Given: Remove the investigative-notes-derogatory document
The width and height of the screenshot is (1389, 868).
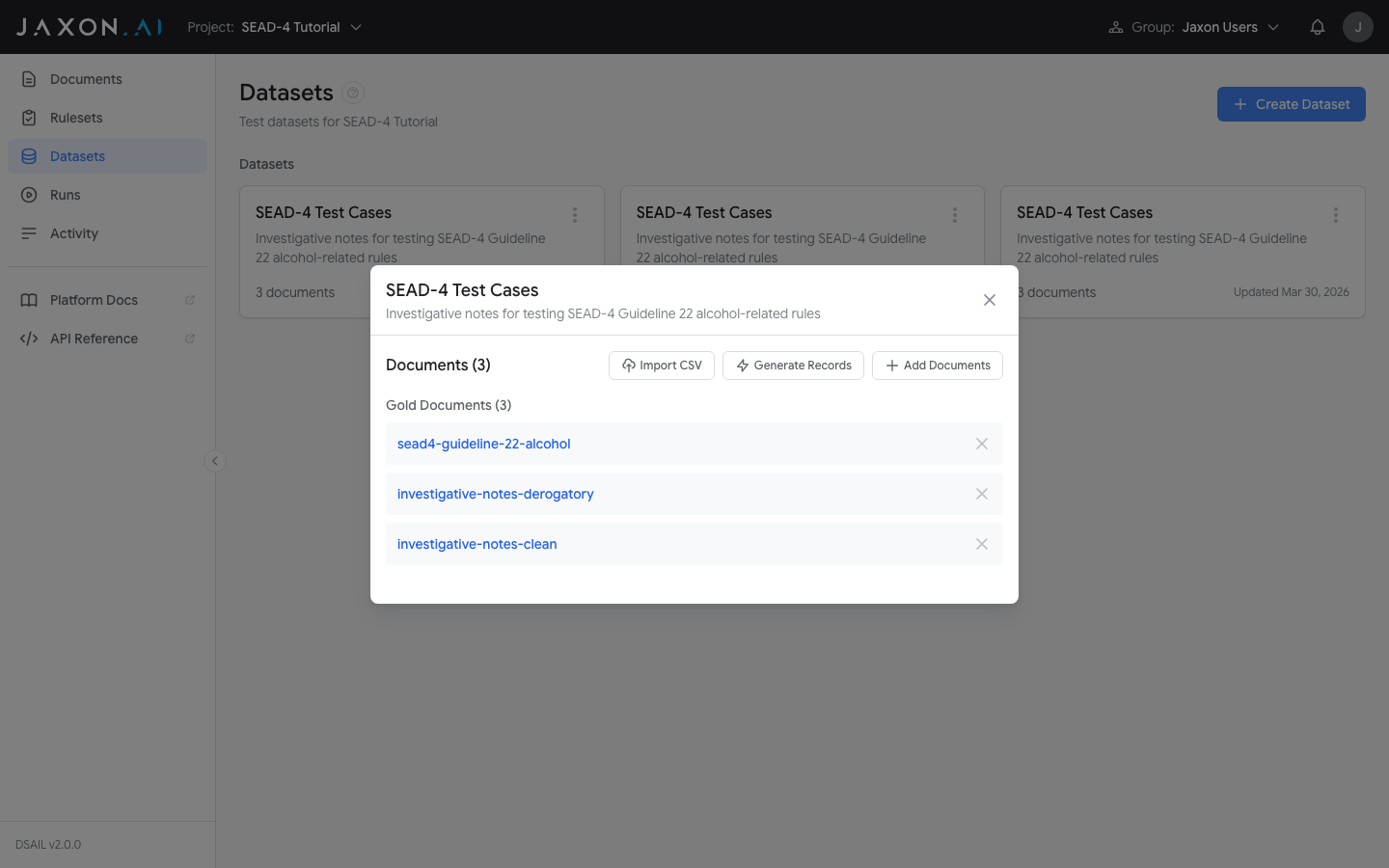Looking at the screenshot, I should point(981,494).
